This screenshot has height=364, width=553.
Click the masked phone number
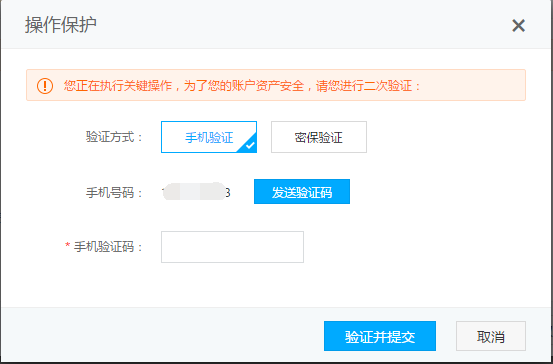[196, 193]
